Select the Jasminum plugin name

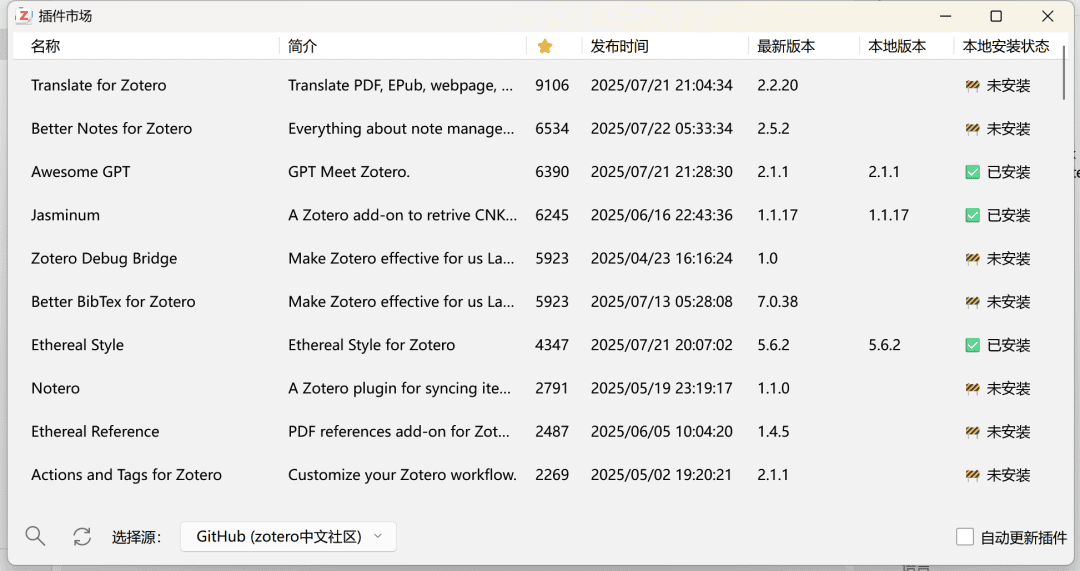tap(65, 216)
